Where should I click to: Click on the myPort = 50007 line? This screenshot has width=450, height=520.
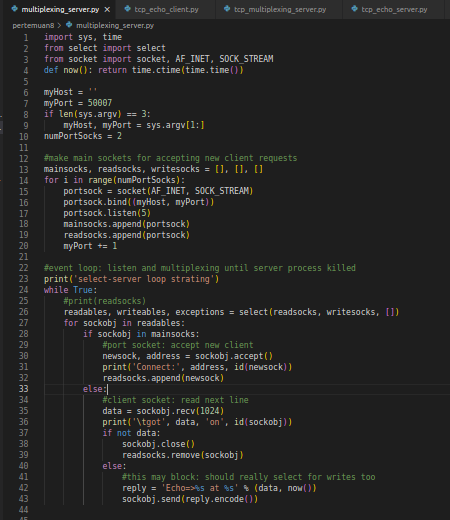(x=78, y=103)
